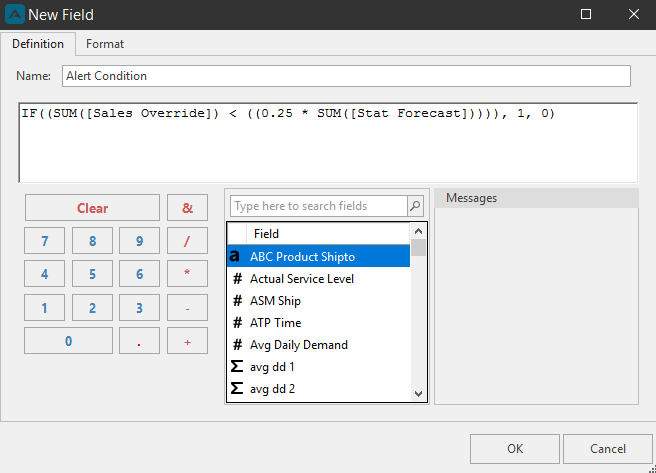
Task: Click the number icon beside ASM Ship
Action: point(237,301)
